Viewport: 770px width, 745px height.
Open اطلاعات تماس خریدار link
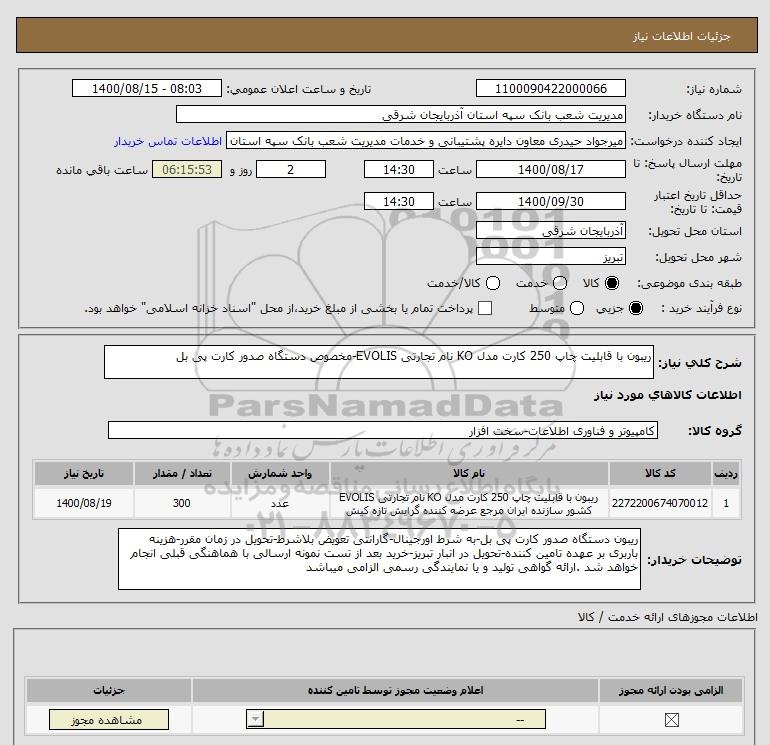(x=168, y=141)
